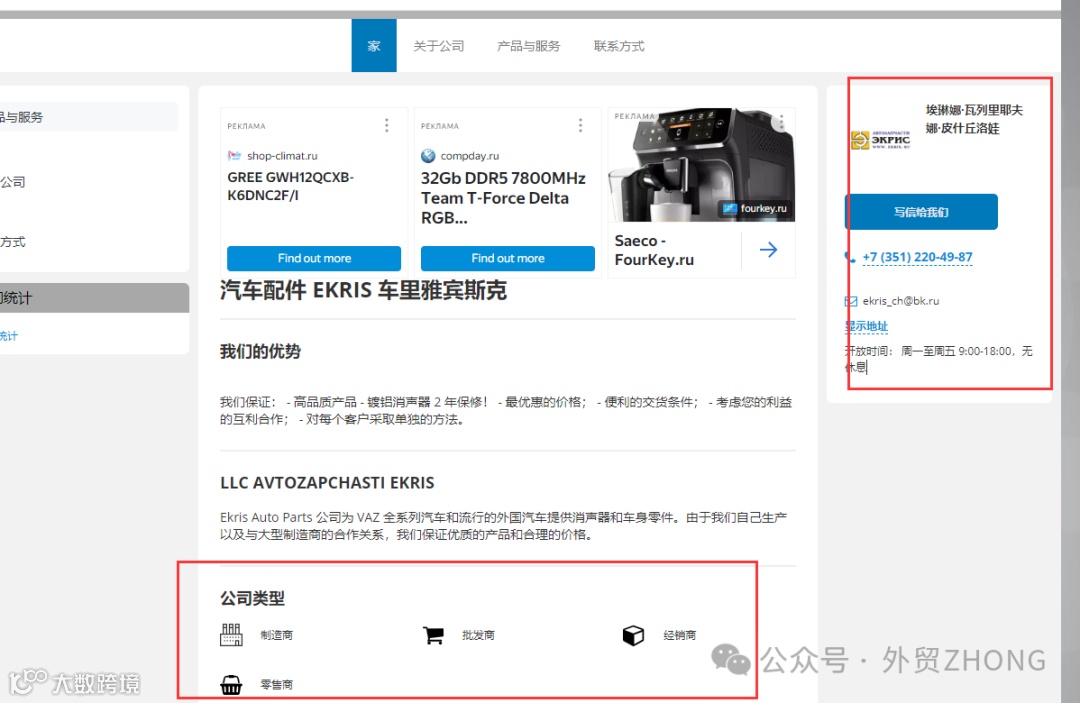The width and height of the screenshot is (1080, 703).
Task: Click email envelope icon
Action: [x=851, y=301]
